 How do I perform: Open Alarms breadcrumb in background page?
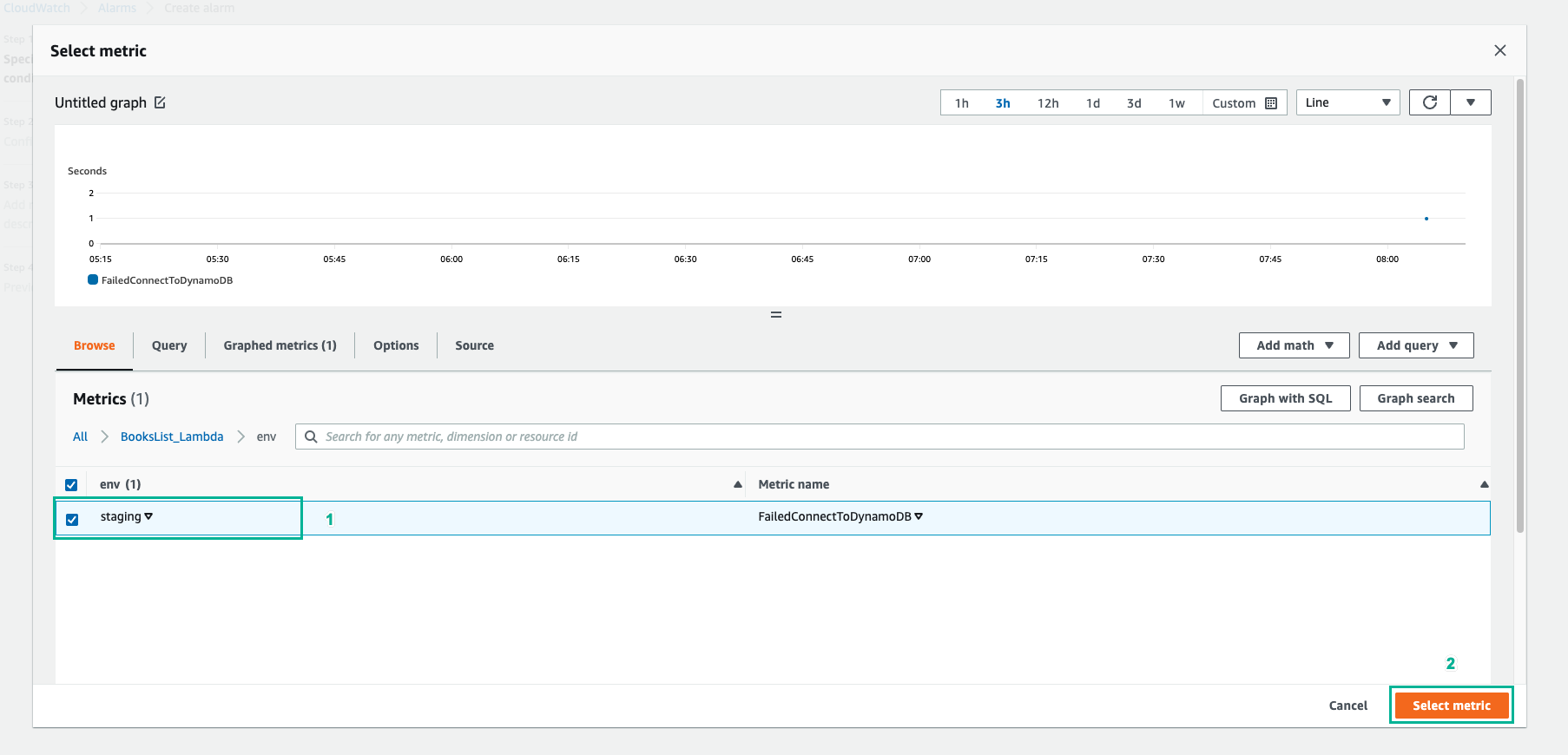pyautogui.click(x=117, y=8)
